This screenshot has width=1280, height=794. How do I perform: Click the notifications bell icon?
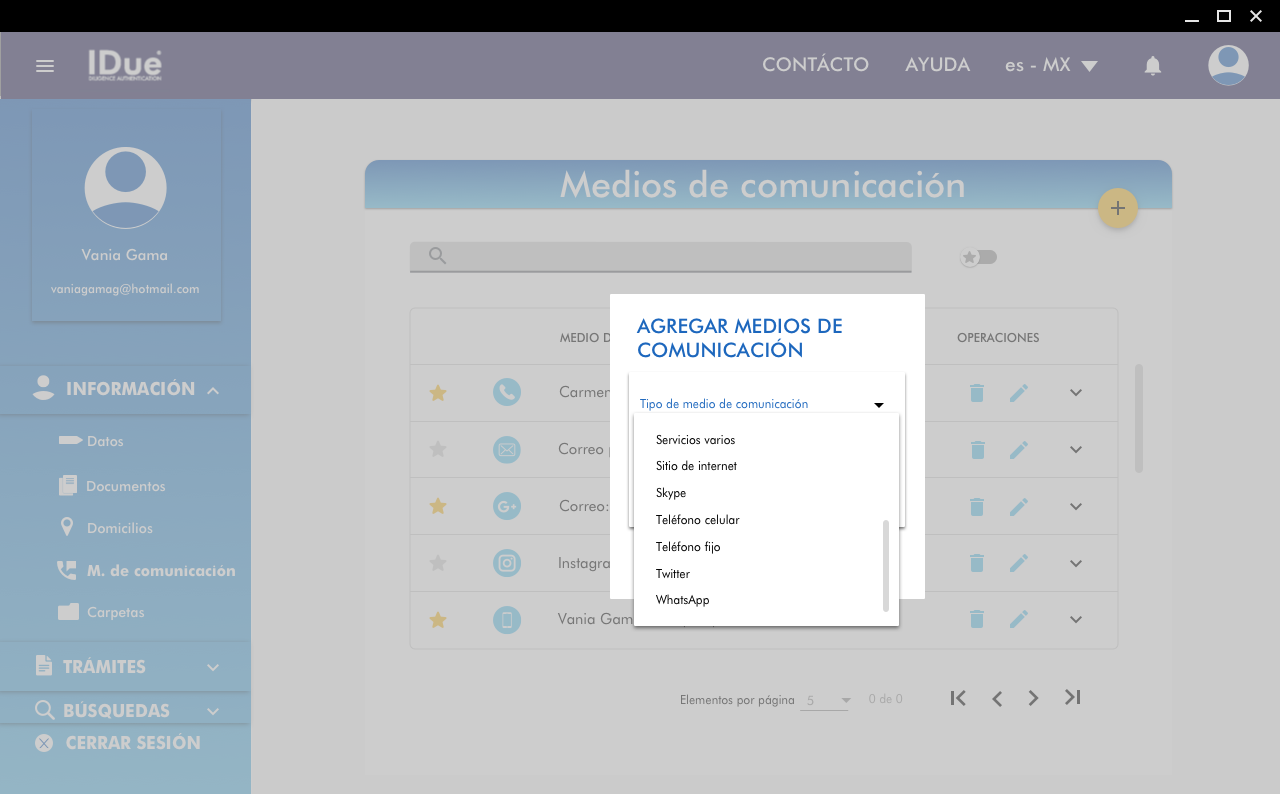(x=1152, y=66)
